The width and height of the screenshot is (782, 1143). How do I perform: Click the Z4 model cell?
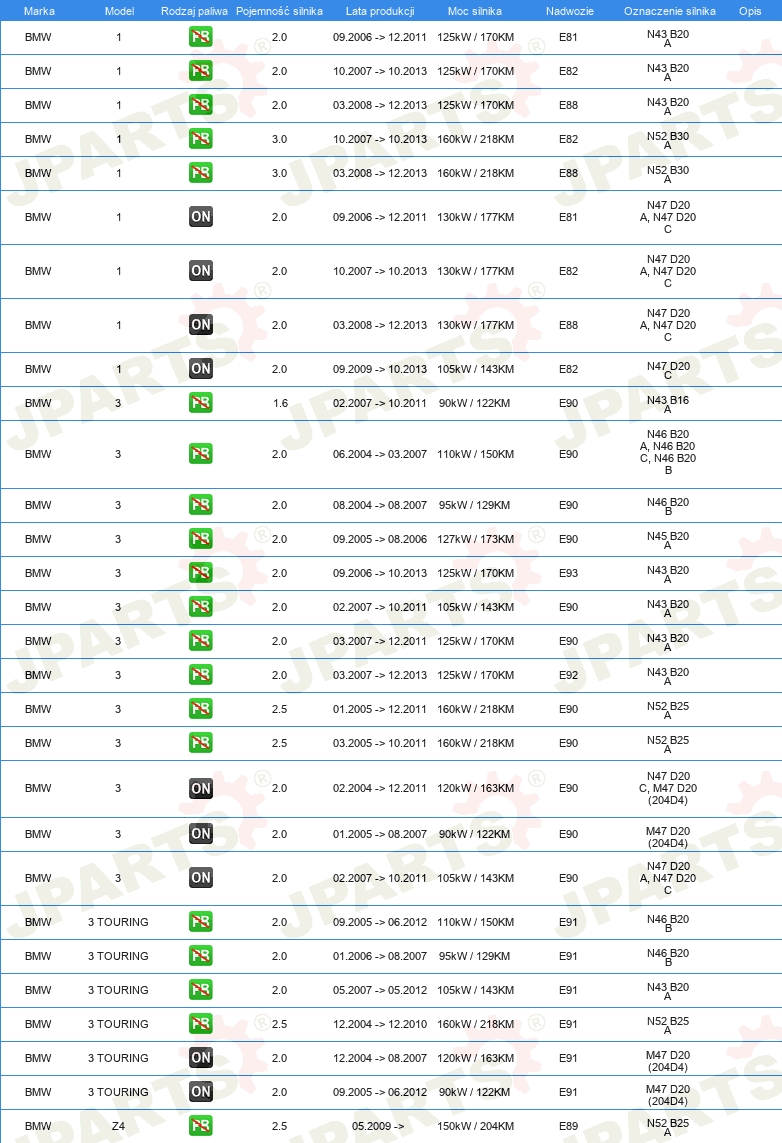pyautogui.click(x=118, y=1126)
